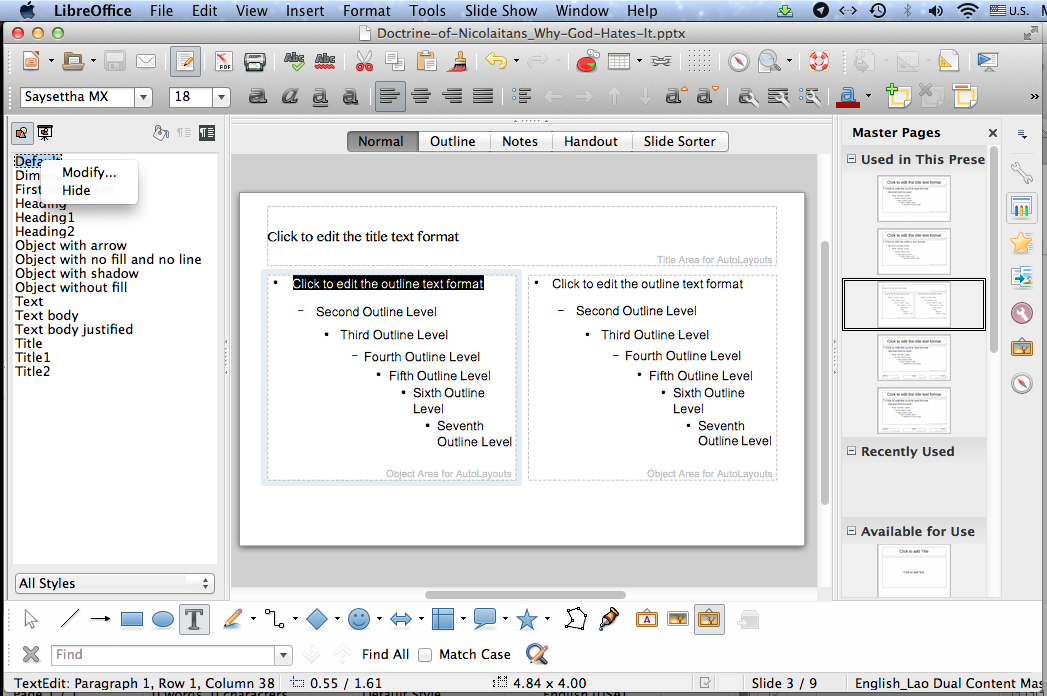Insert a table using the toolbar icon

pos(617,61)
